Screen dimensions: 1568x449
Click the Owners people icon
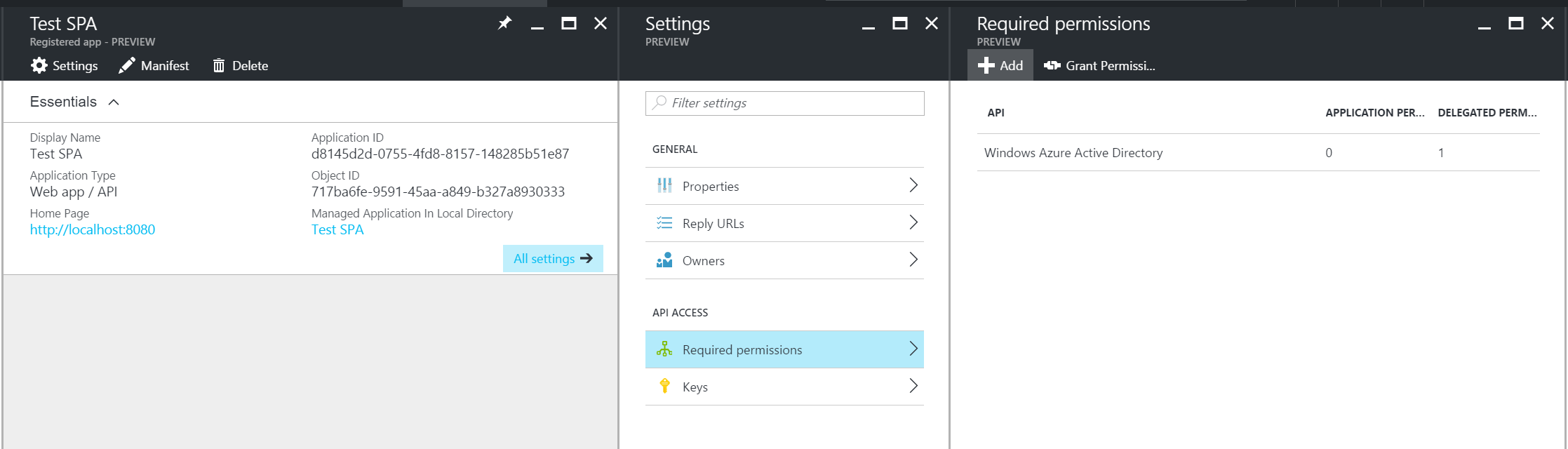(664, 260)
